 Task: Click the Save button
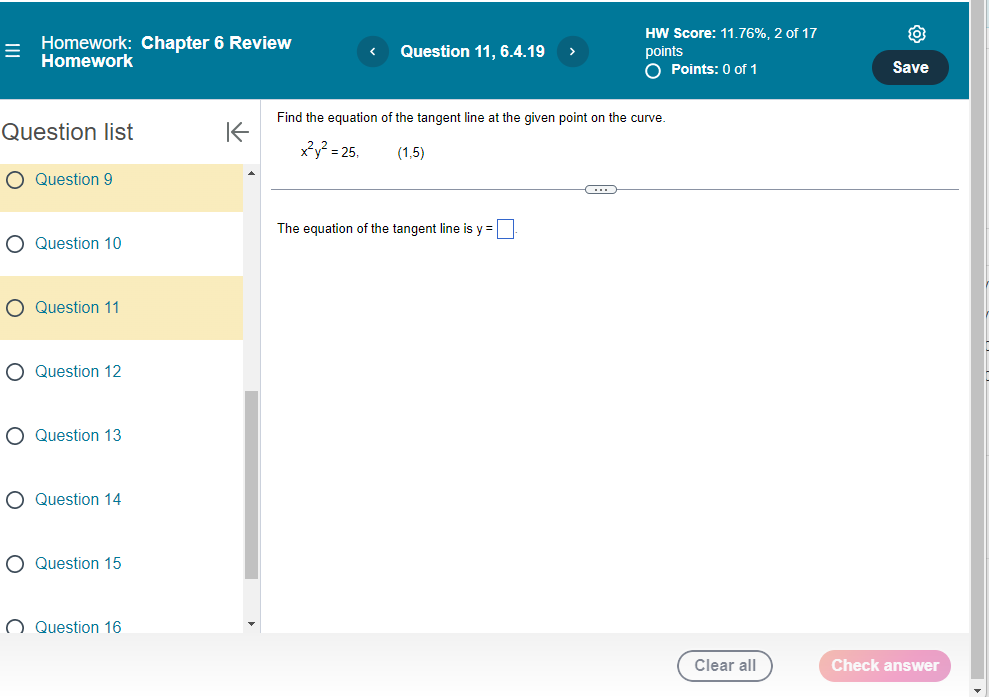coord(910,67)
